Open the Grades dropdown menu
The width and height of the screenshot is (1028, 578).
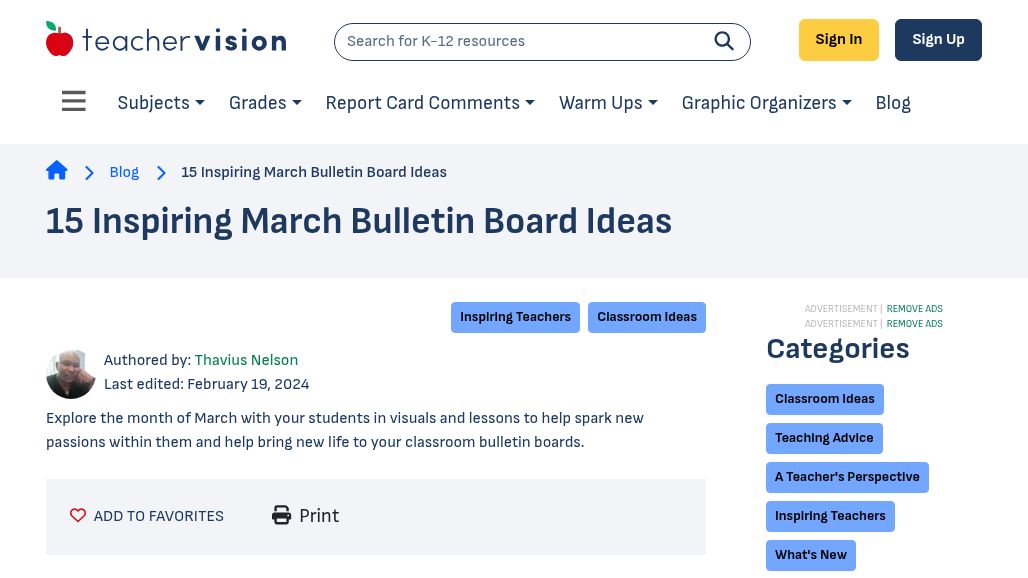265,103
